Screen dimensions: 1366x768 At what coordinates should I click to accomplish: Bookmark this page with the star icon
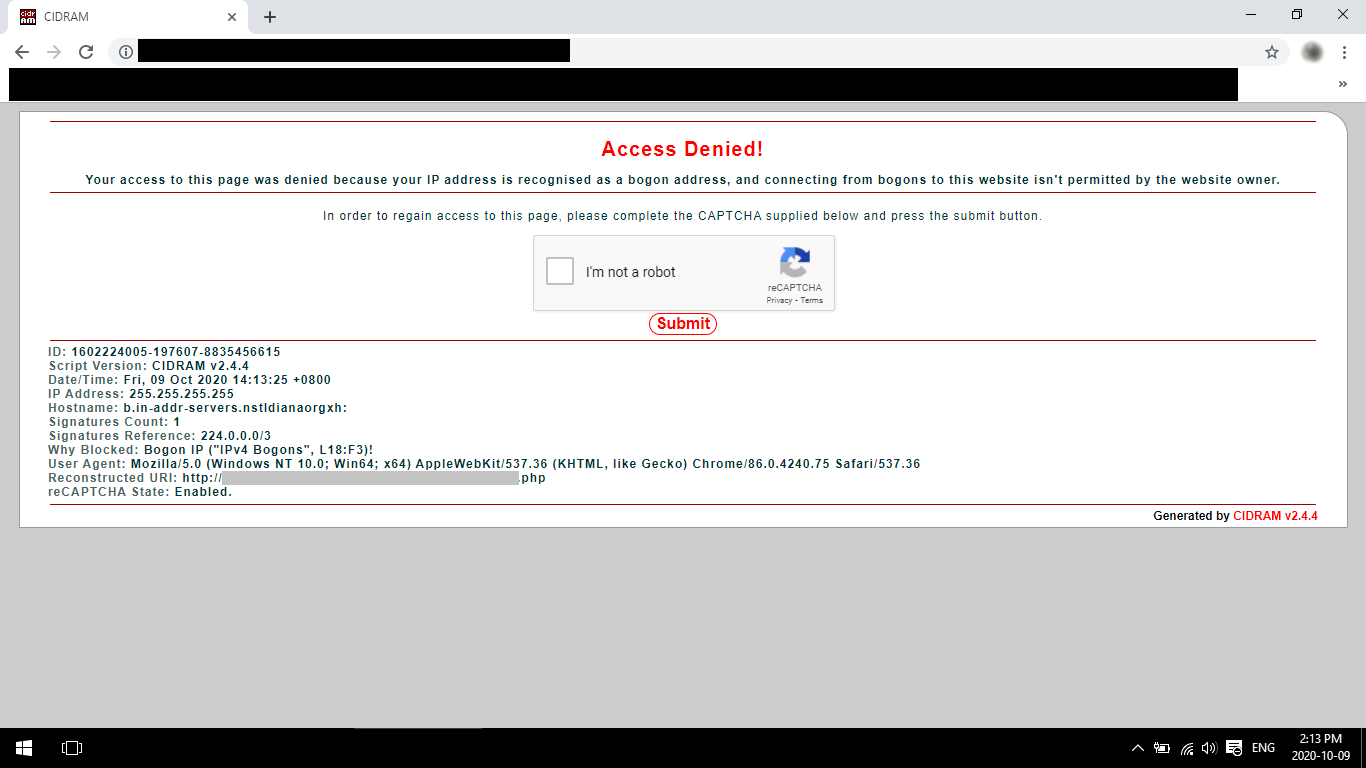[x=1272, y=52]
